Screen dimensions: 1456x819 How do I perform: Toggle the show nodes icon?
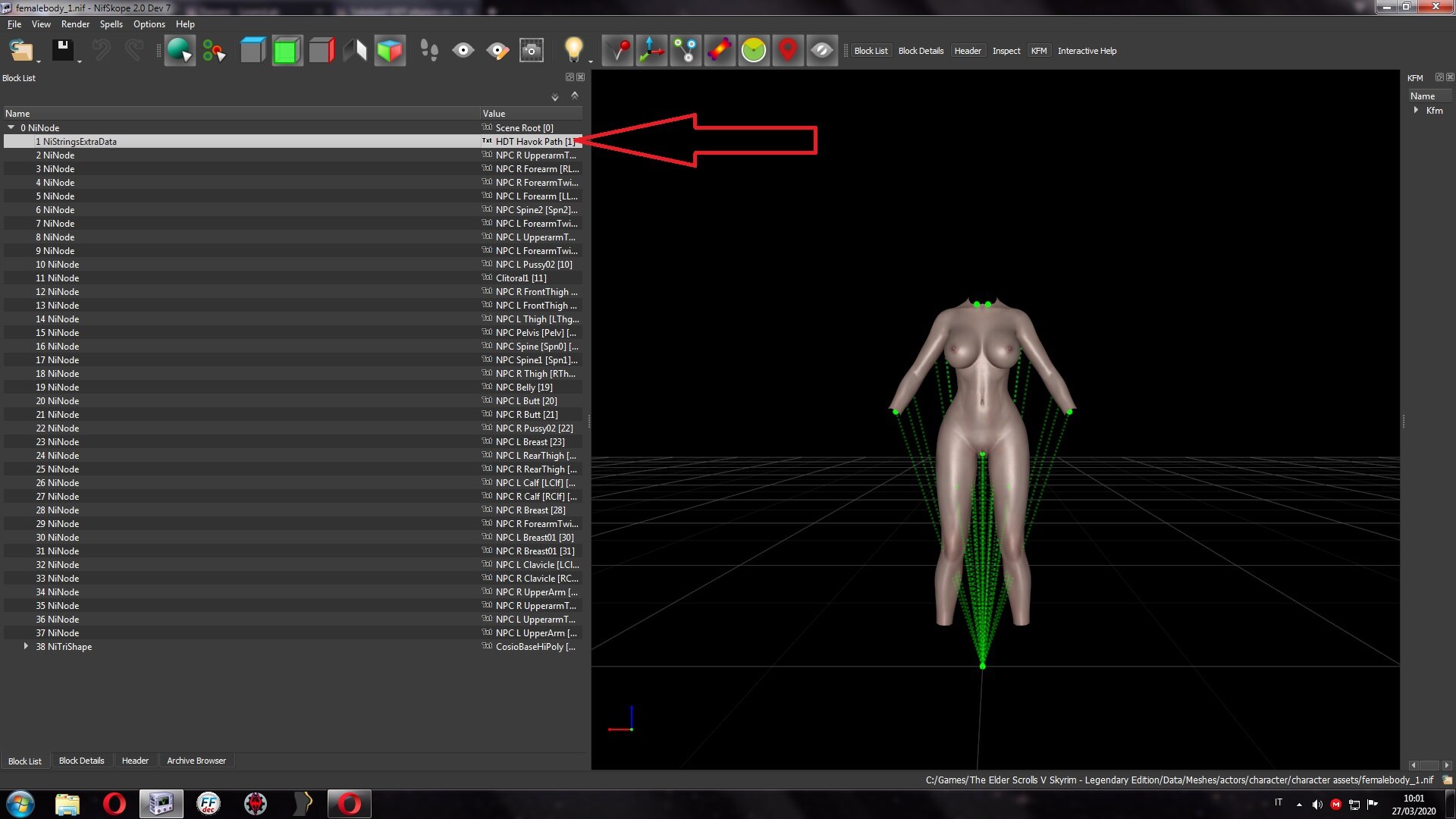tap(686, 51)
